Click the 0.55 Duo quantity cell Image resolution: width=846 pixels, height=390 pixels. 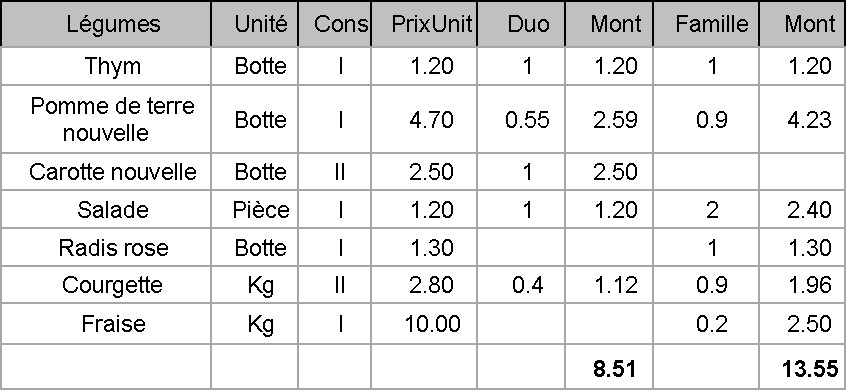click(521, 119)
